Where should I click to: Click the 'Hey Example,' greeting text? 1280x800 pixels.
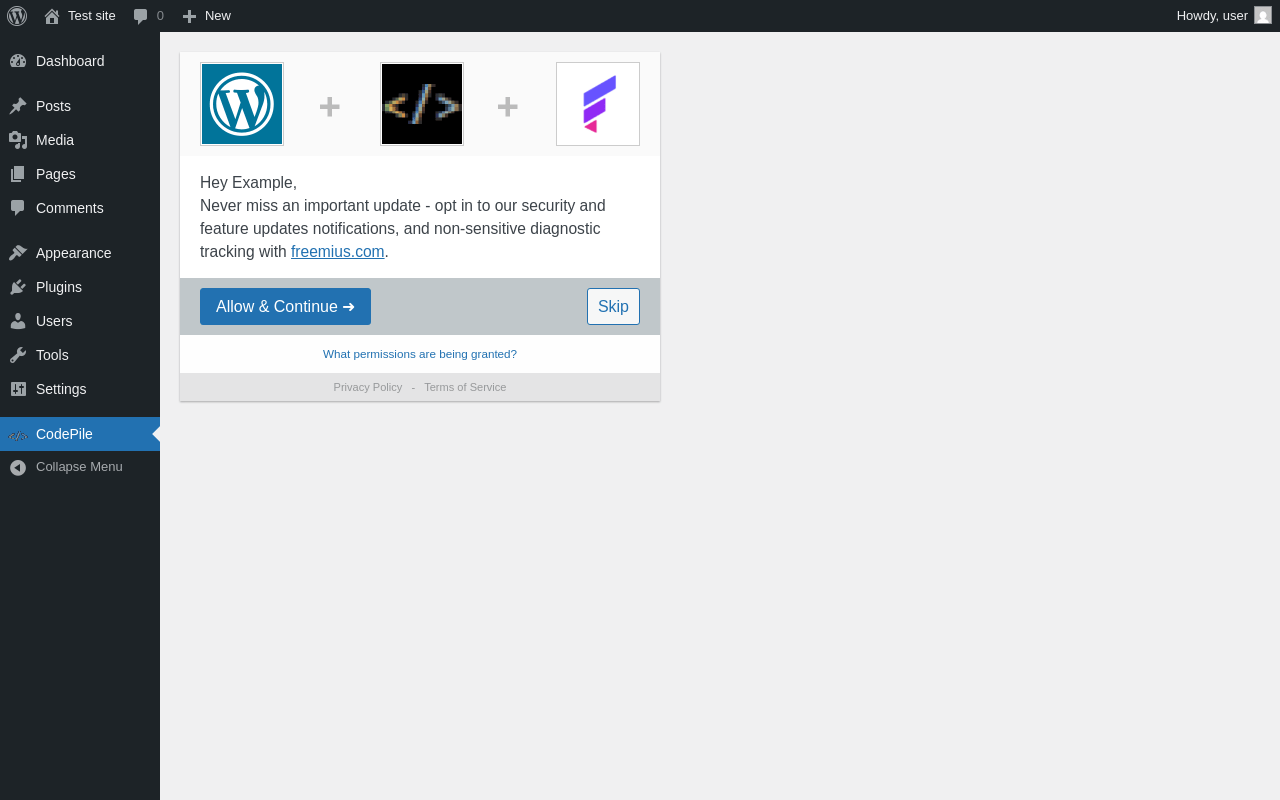pos(248,183)
